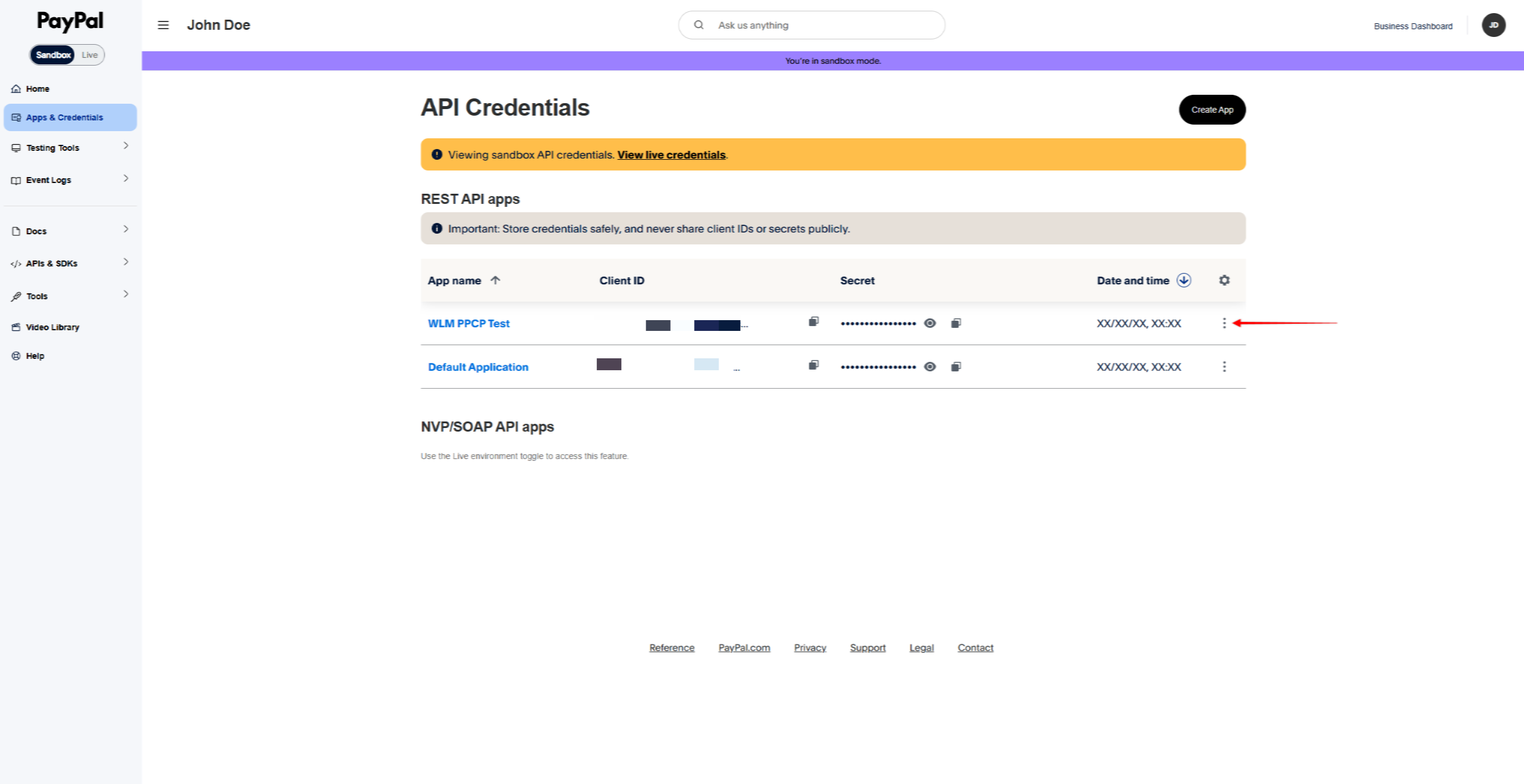Click the Date and time column header
Image resolution: width=1524 pixels, height=784 pixels.
[x=1133, y=280]
